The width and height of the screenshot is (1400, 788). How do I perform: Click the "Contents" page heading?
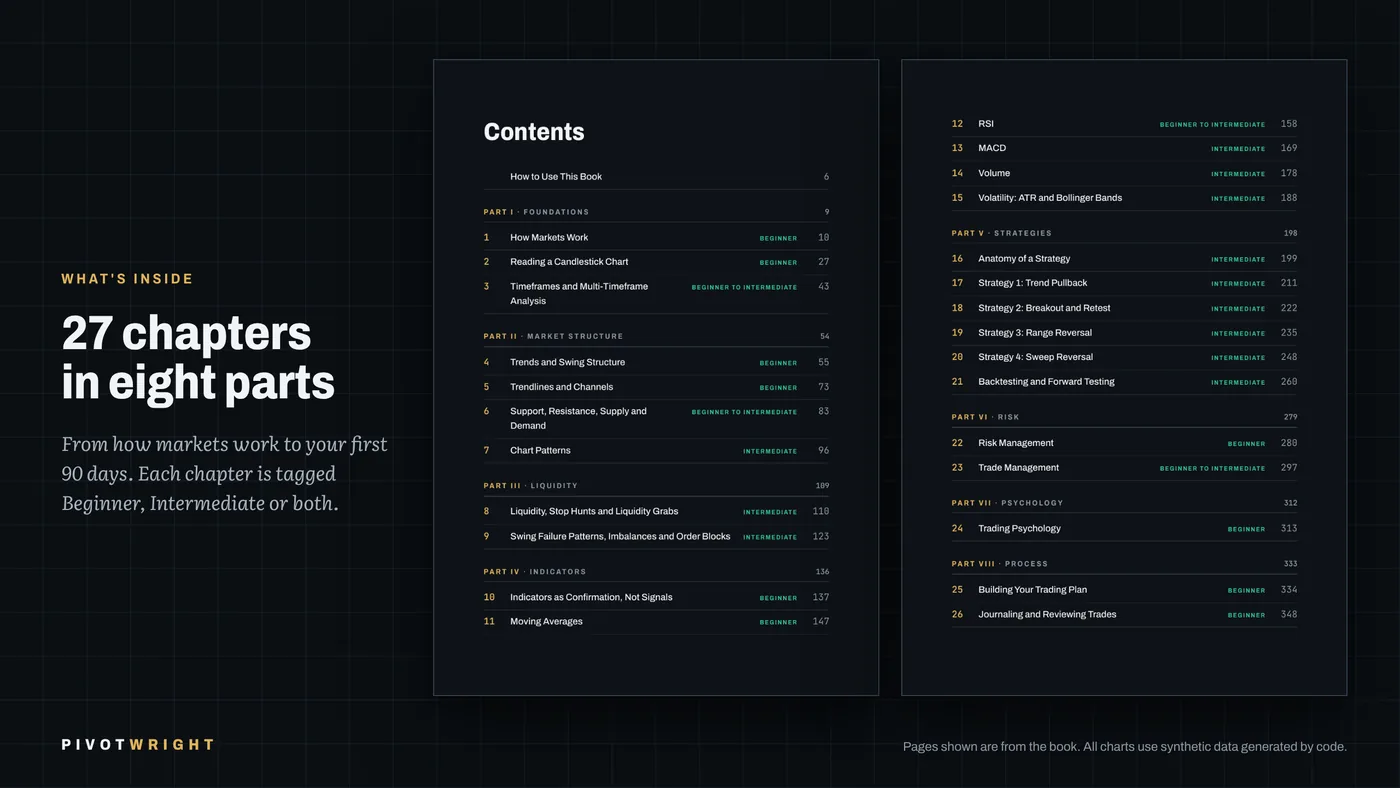coord(534,132)
